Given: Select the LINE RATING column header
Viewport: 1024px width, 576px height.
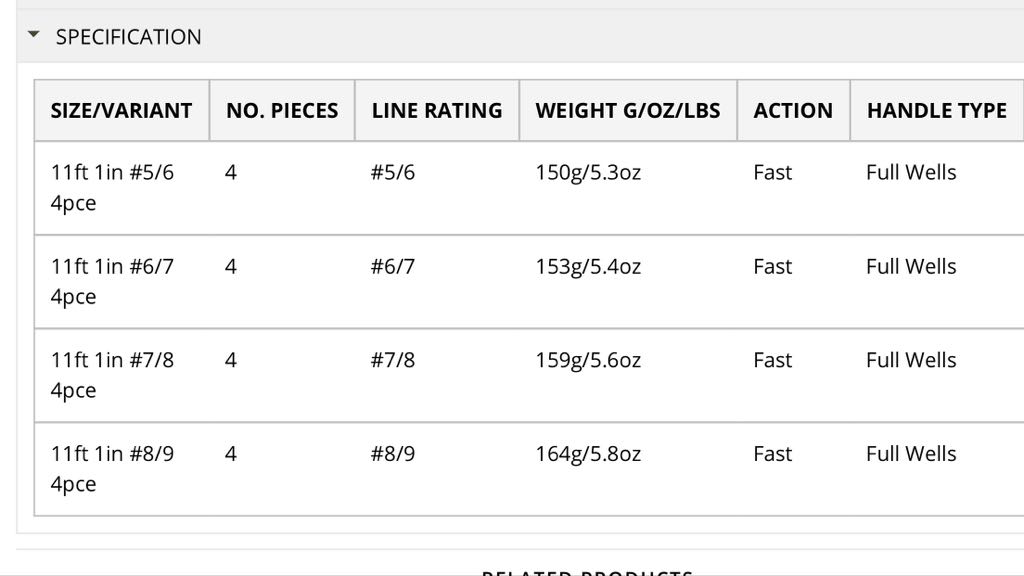Looking at the screenshot, I should (x=437, y=110).
